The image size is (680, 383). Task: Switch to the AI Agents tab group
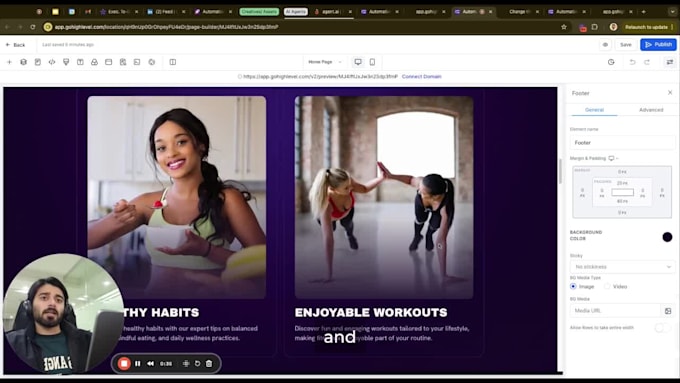[x=296, y=12]
